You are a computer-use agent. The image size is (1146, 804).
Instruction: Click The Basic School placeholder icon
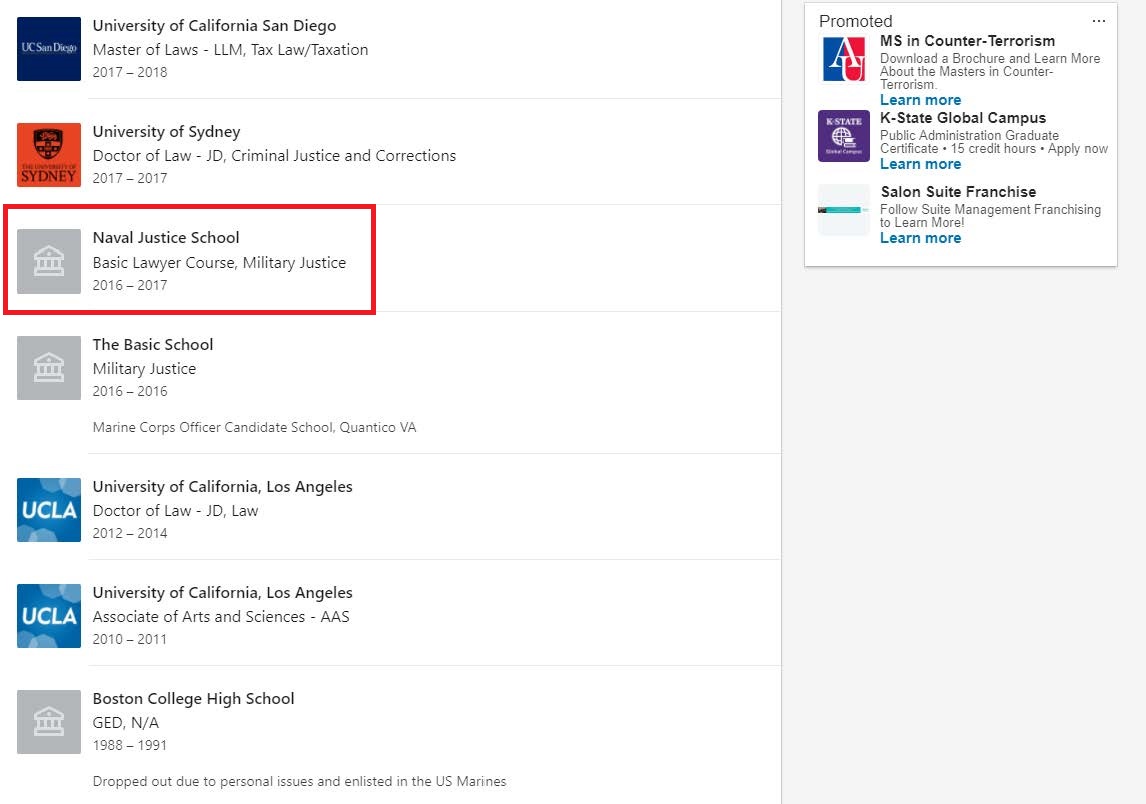coord(49,368)
